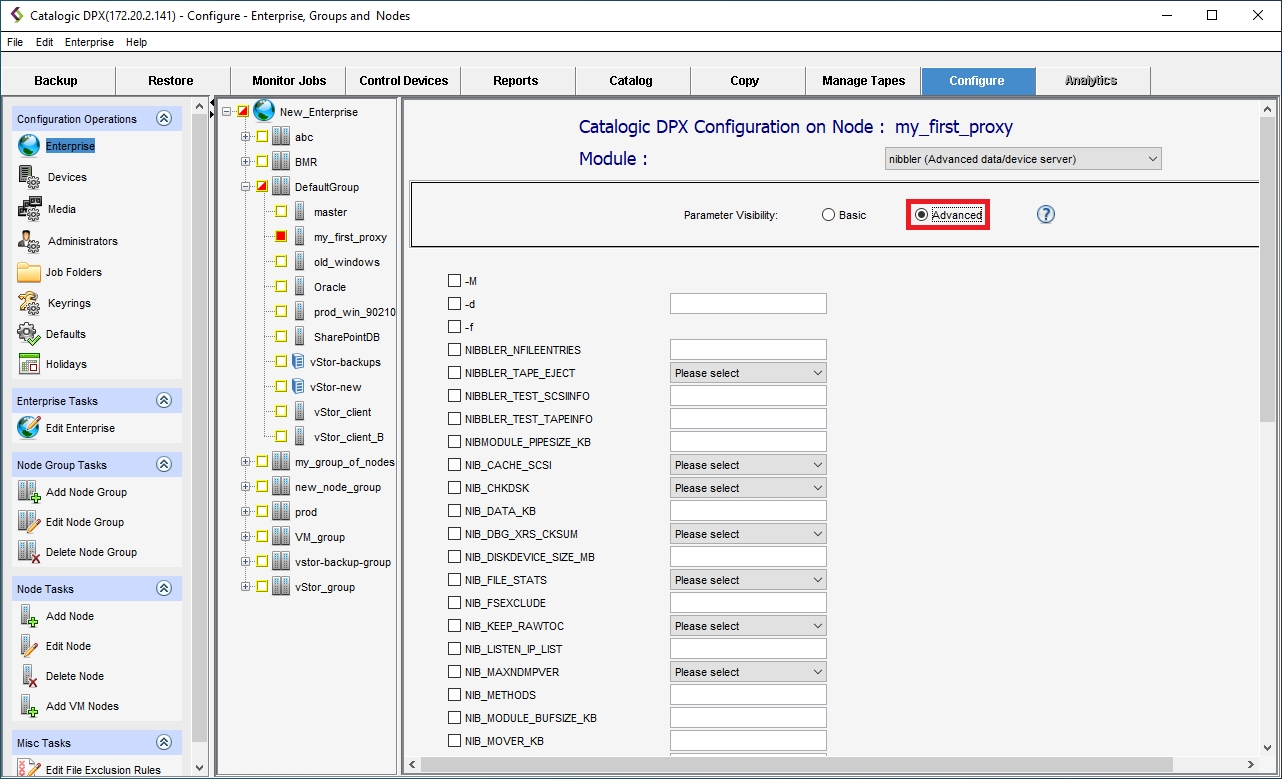Click the Add Node Group icon
The image size is (1282, 779).
click(29, 492)
